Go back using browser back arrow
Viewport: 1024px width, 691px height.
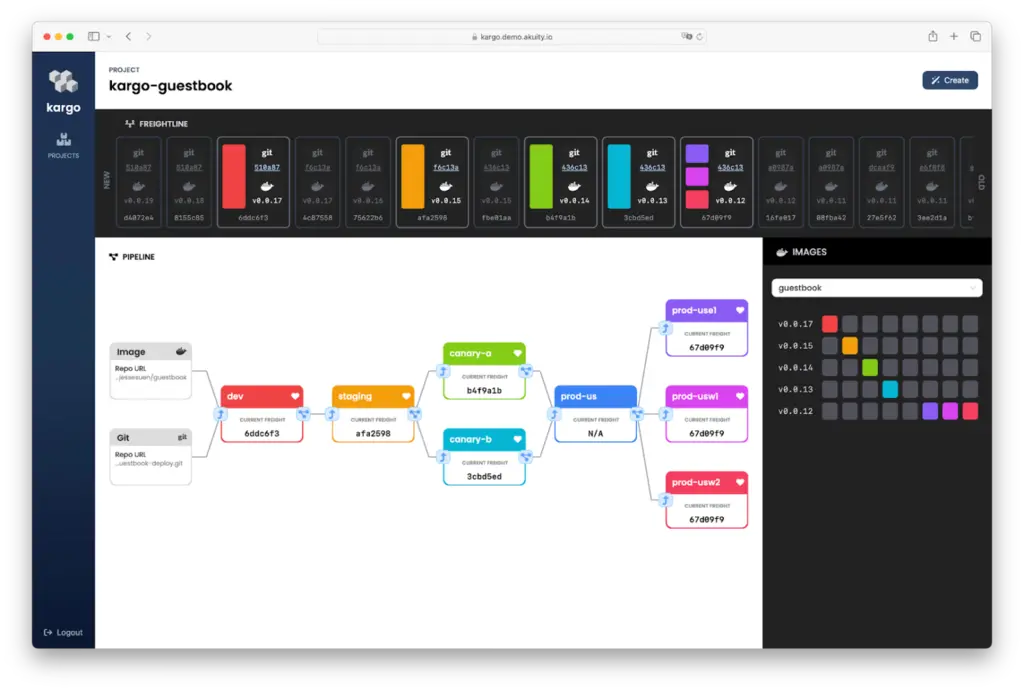pyautogui.click(x=129, y=37)
